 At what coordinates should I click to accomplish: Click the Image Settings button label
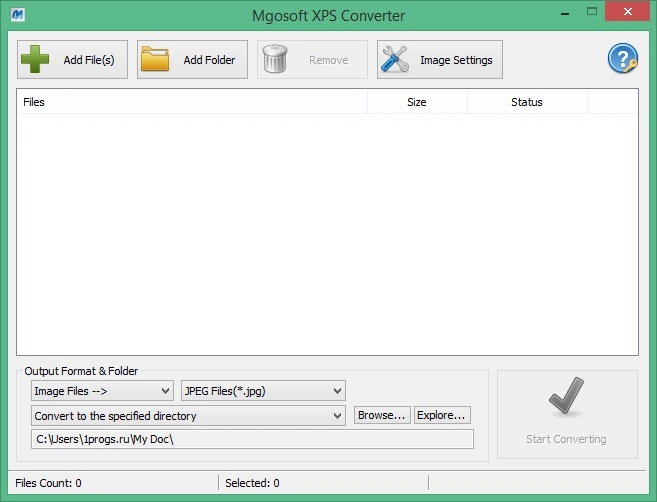click(456, 60)
